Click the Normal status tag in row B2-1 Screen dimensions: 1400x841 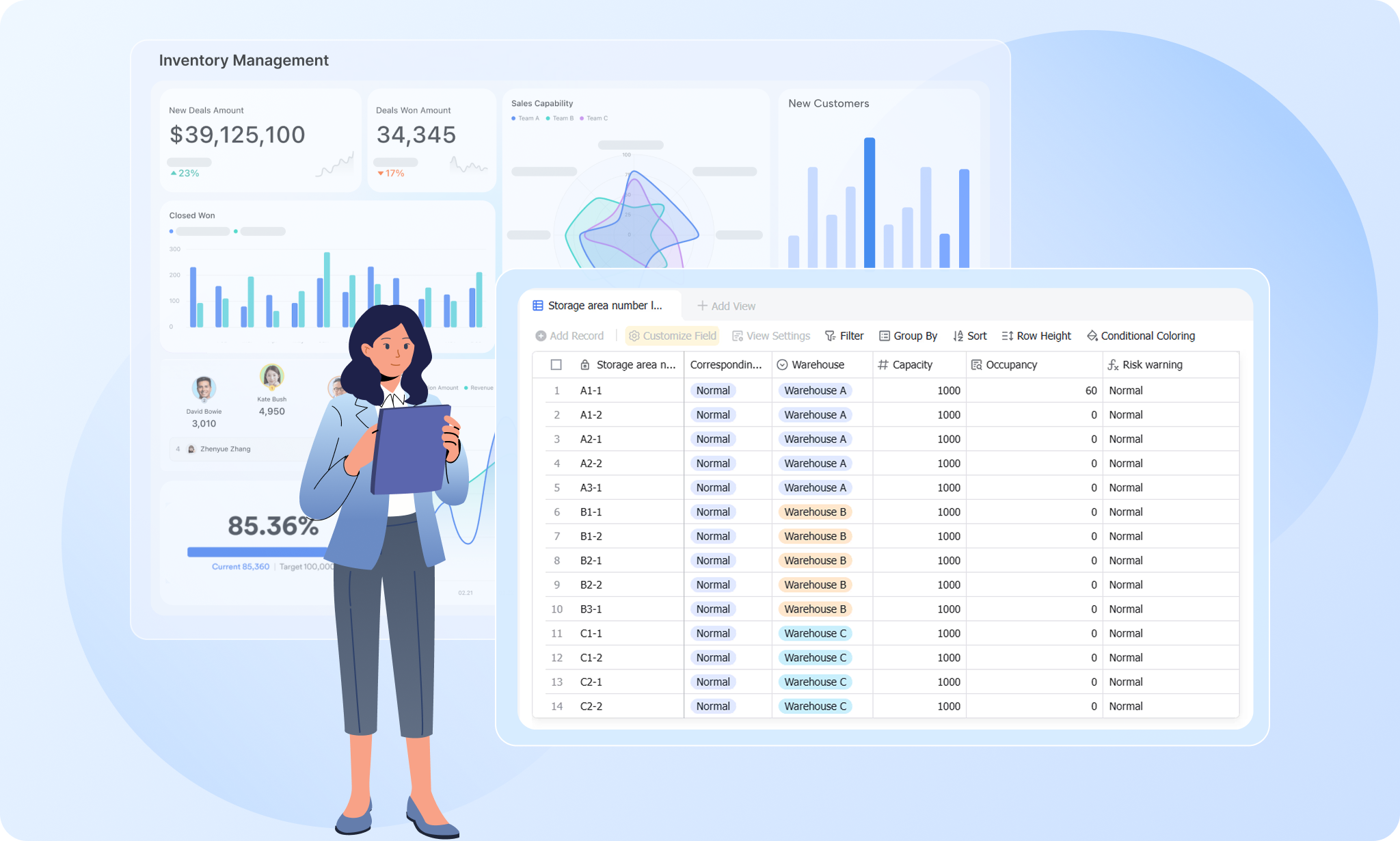coord(713,561)
